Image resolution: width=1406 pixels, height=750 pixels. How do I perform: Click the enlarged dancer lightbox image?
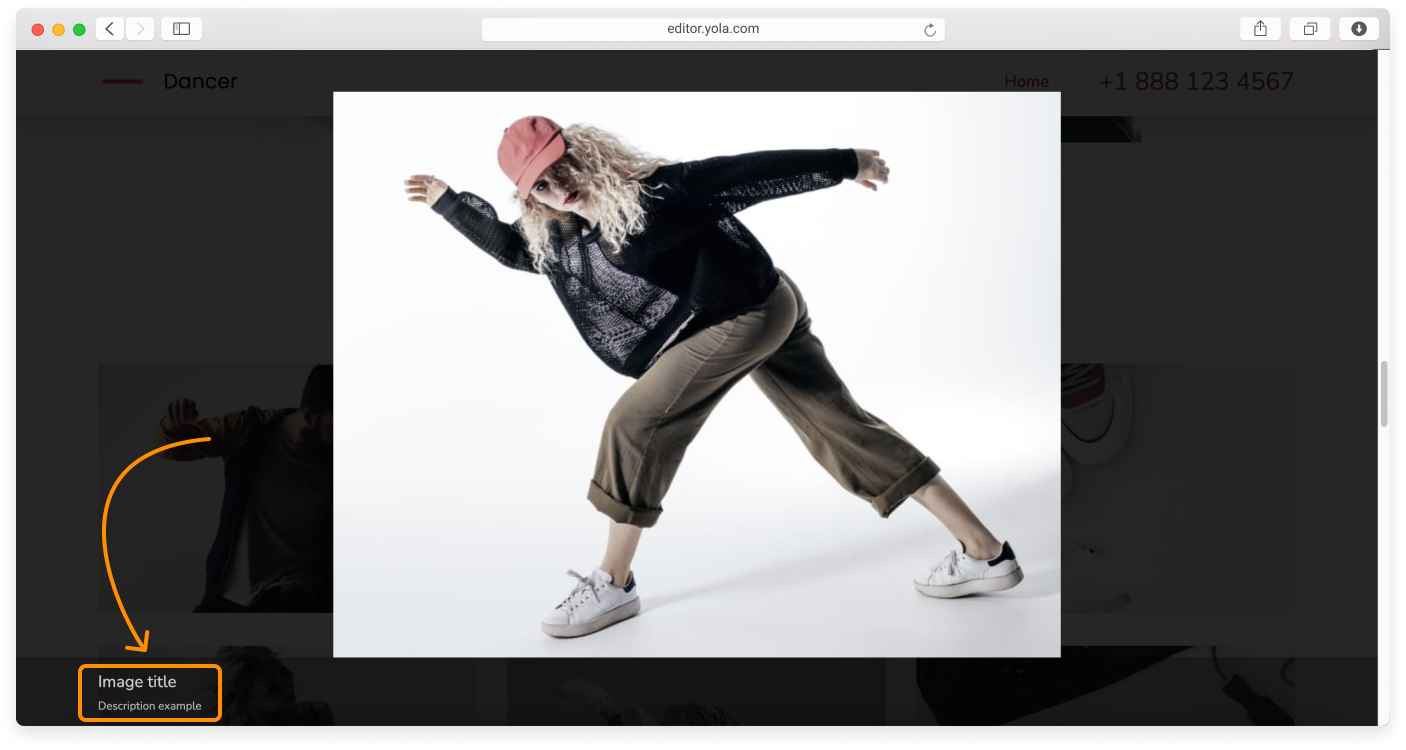click(697, 375)
